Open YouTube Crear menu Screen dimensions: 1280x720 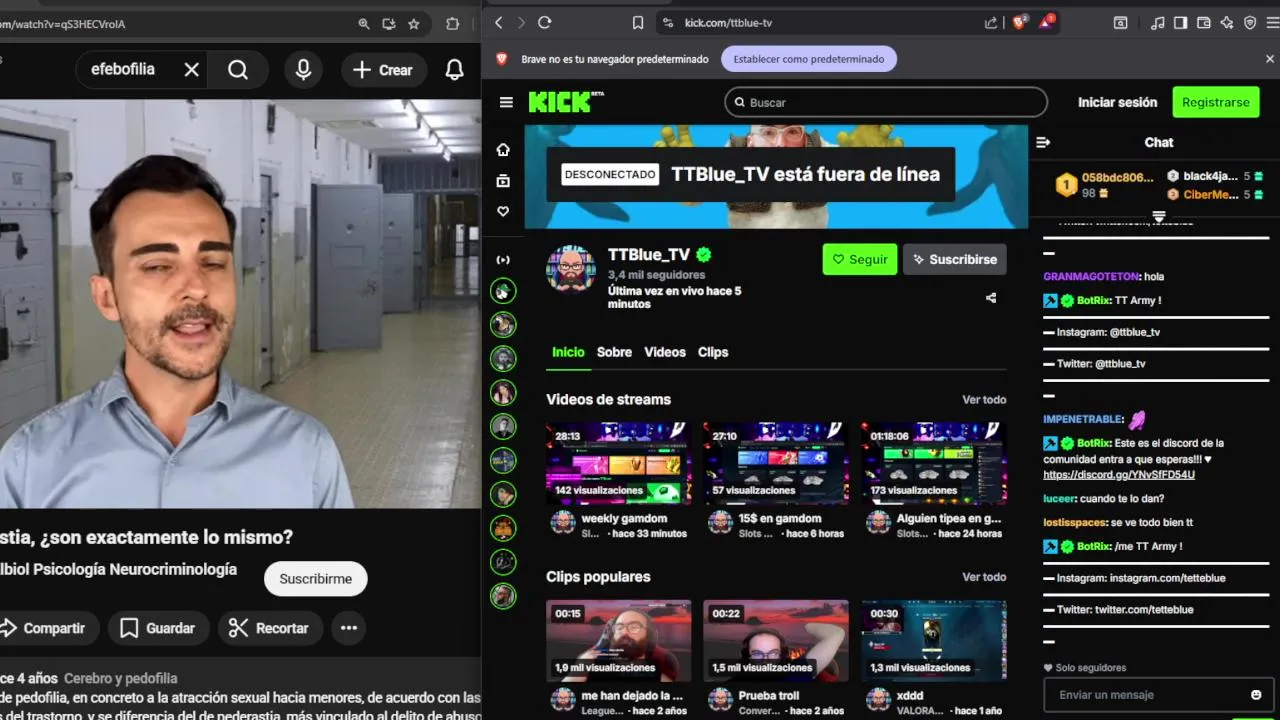tap(383, 70)
